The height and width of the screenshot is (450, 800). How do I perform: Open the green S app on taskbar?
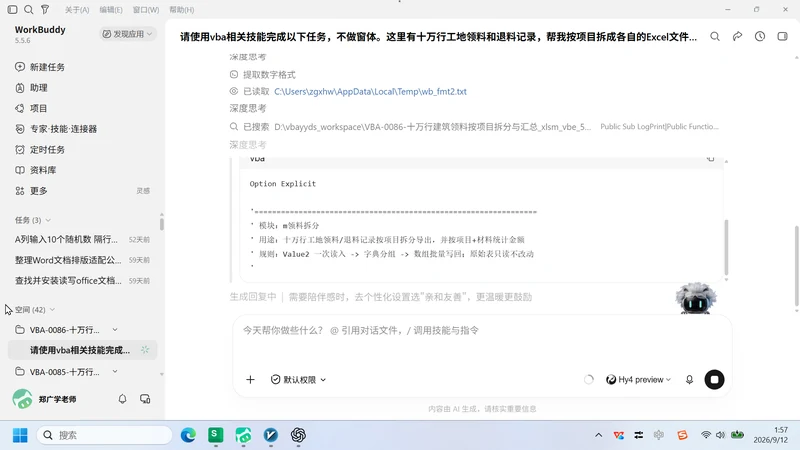[x=215, y=435]
